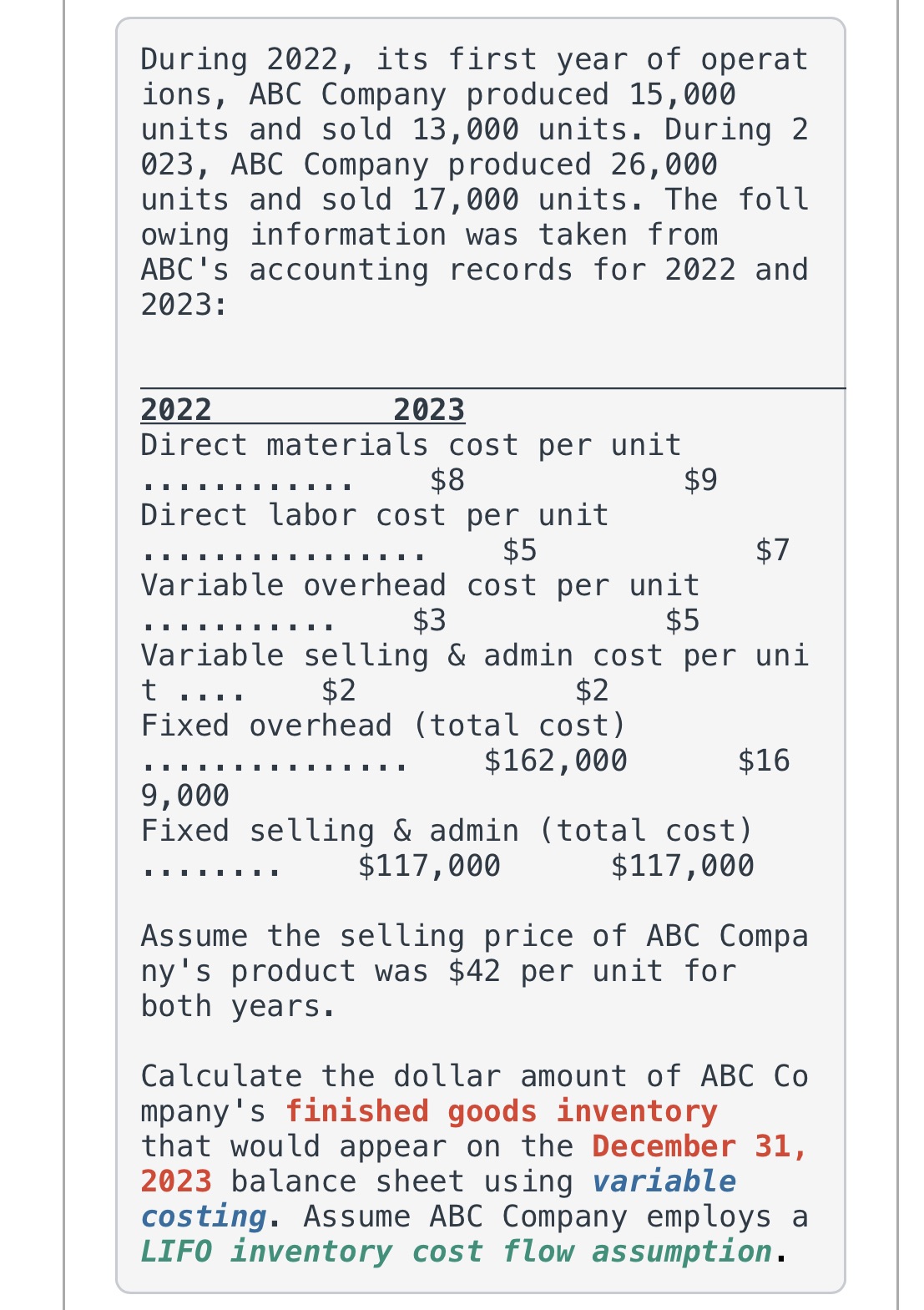Viewport: 924px width, 1310px height.
Task: Click the green "LIFO inventory cost flow assumption" text
Action: (456, 1252)
